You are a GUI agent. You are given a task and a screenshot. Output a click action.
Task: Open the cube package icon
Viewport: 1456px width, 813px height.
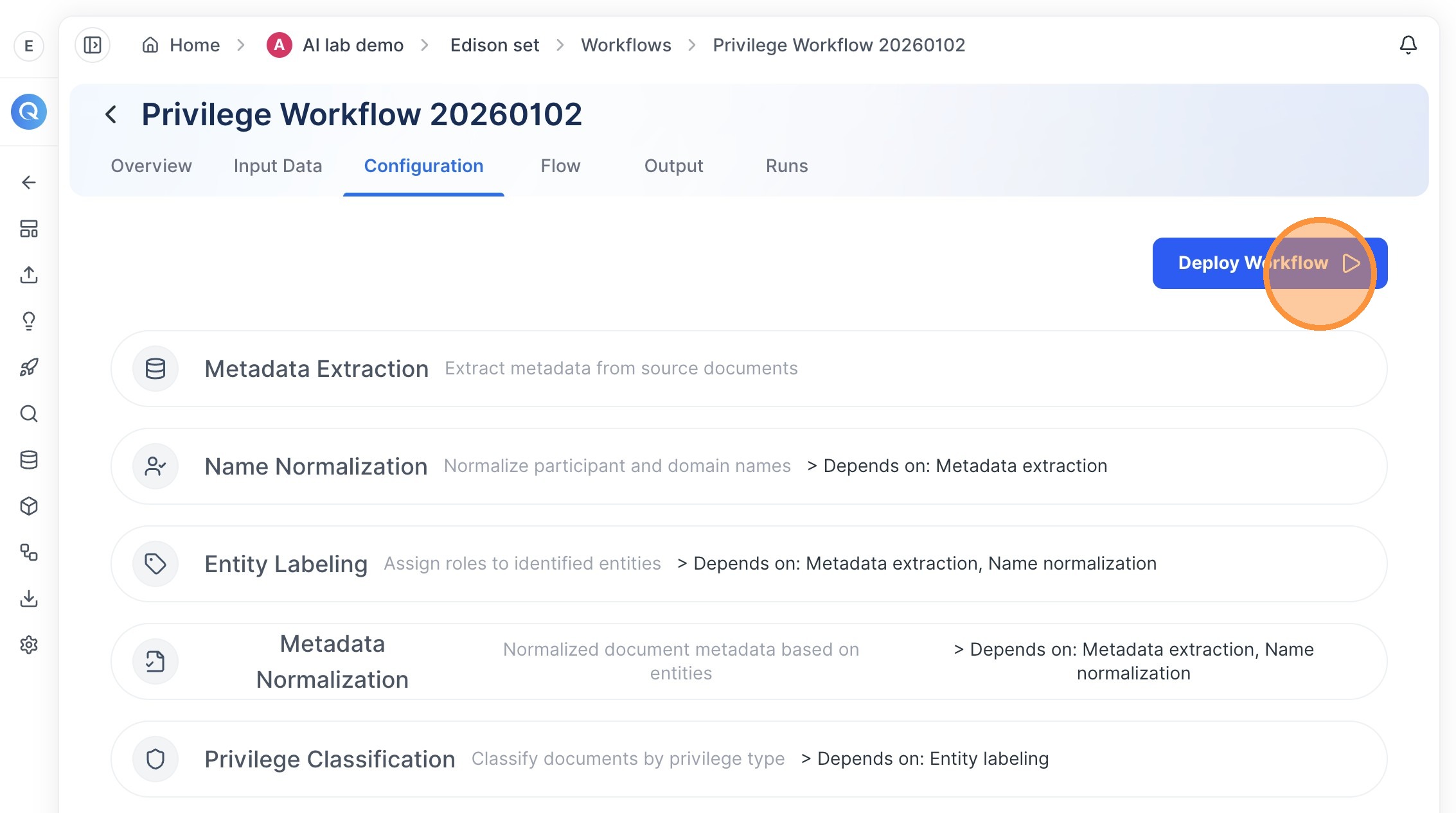coord(29,506)
